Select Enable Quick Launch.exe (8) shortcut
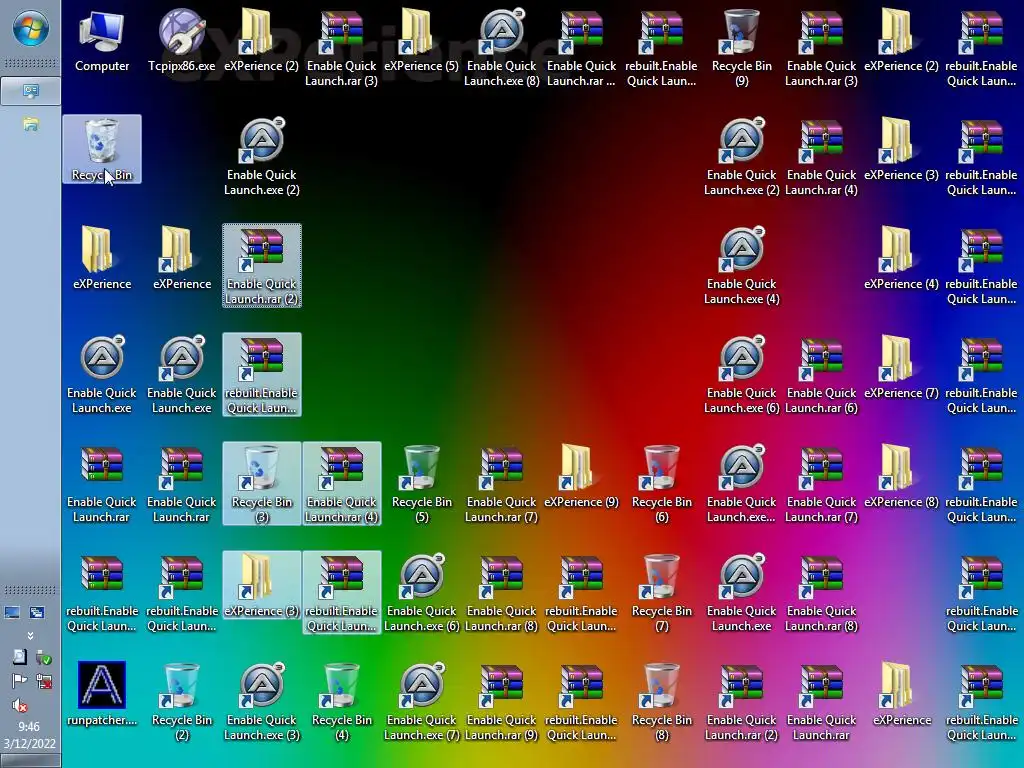This screenshot has height=768, width=1024. click(502, 47)
